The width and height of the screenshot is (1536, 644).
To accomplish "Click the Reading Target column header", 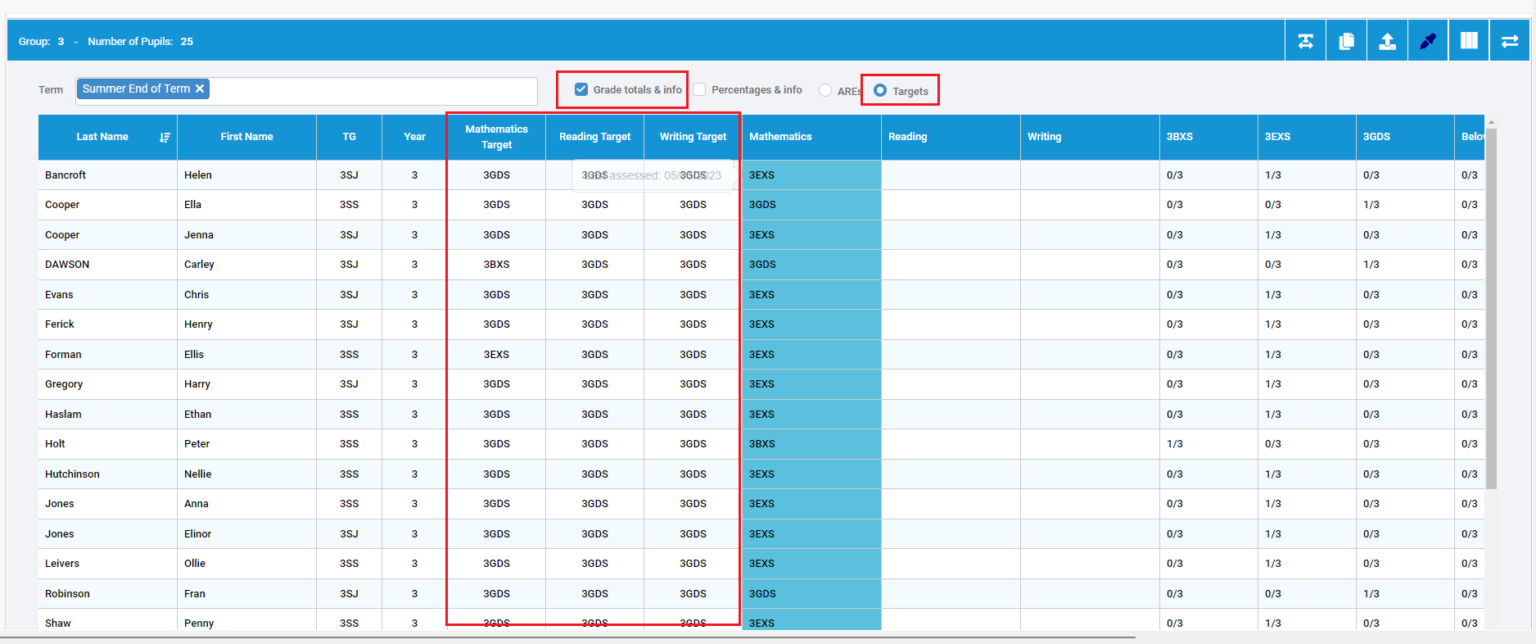I will [594, 137].
